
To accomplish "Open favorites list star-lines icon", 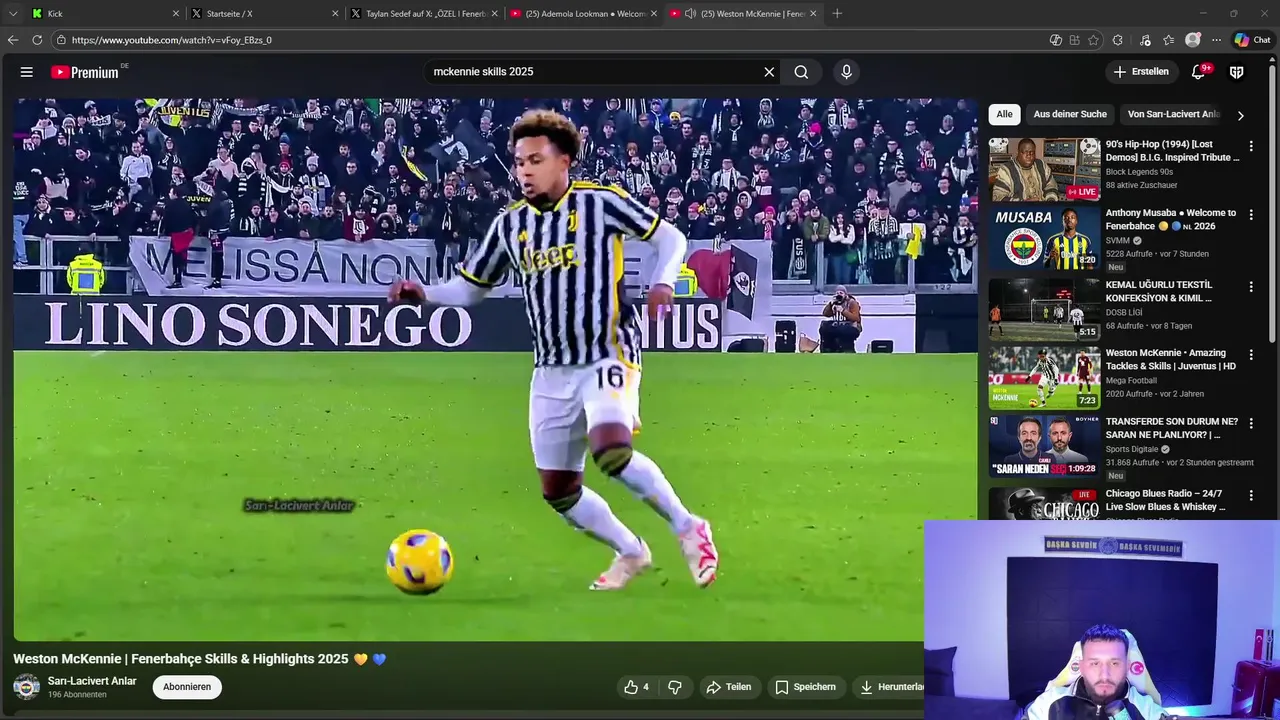I will (1168, 40).
